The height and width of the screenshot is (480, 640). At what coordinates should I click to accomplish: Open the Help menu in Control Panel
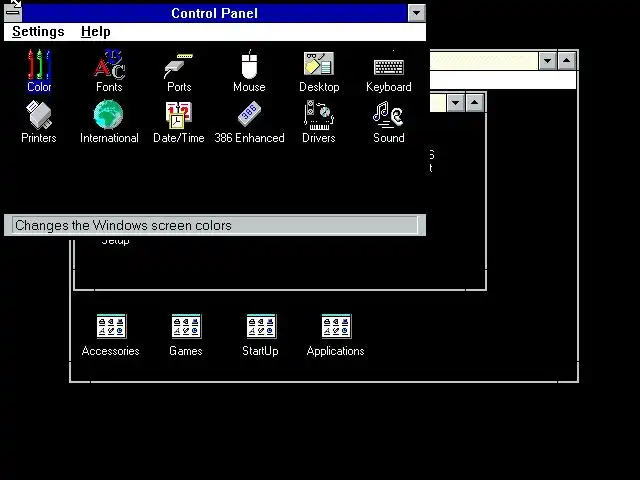96,32
